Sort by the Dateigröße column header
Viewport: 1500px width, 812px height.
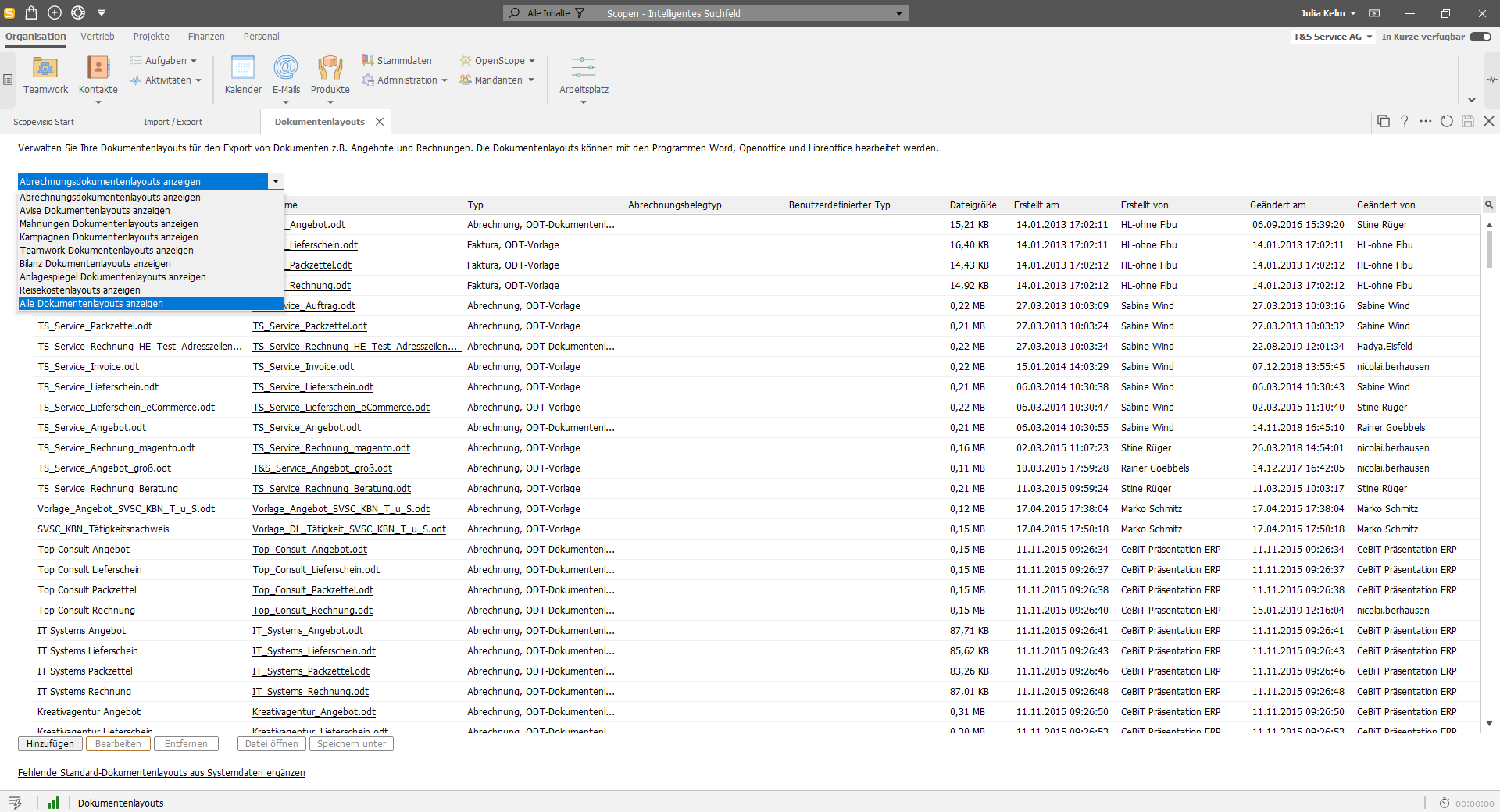[973, 205]
